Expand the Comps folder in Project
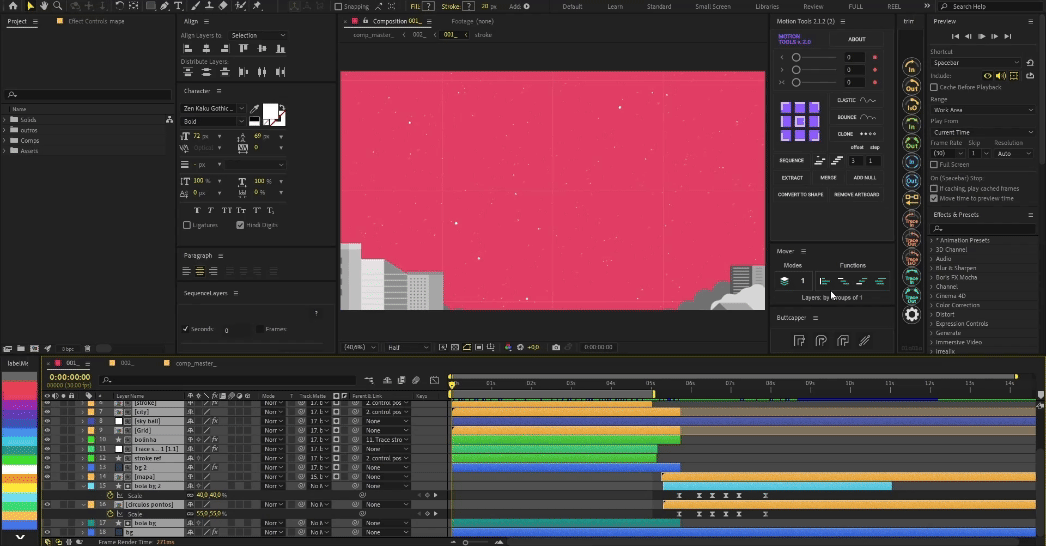Screen dimensions: 1046x546 pos(5,140)
